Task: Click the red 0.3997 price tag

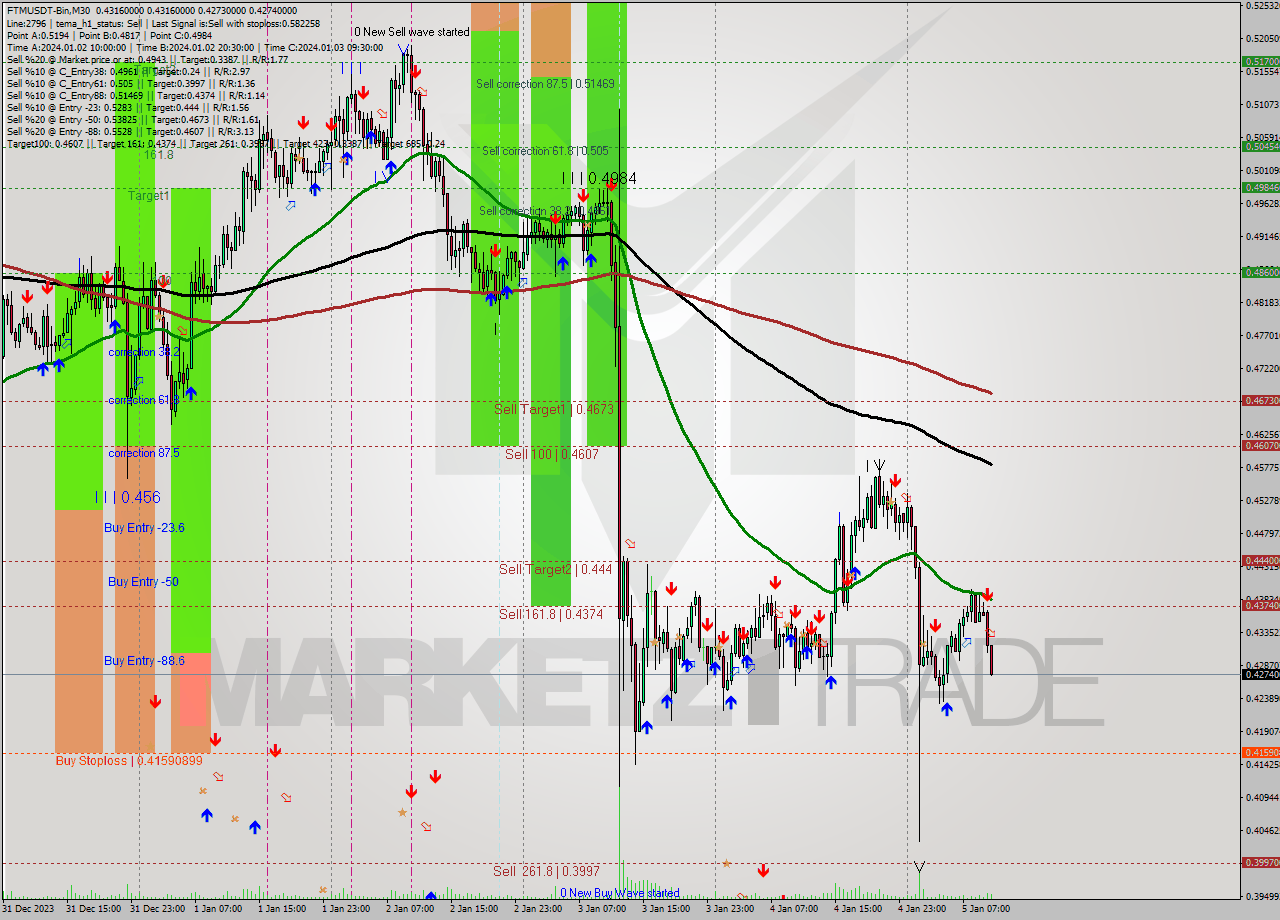Action: pyautogui.click(x=1260, y=862)
